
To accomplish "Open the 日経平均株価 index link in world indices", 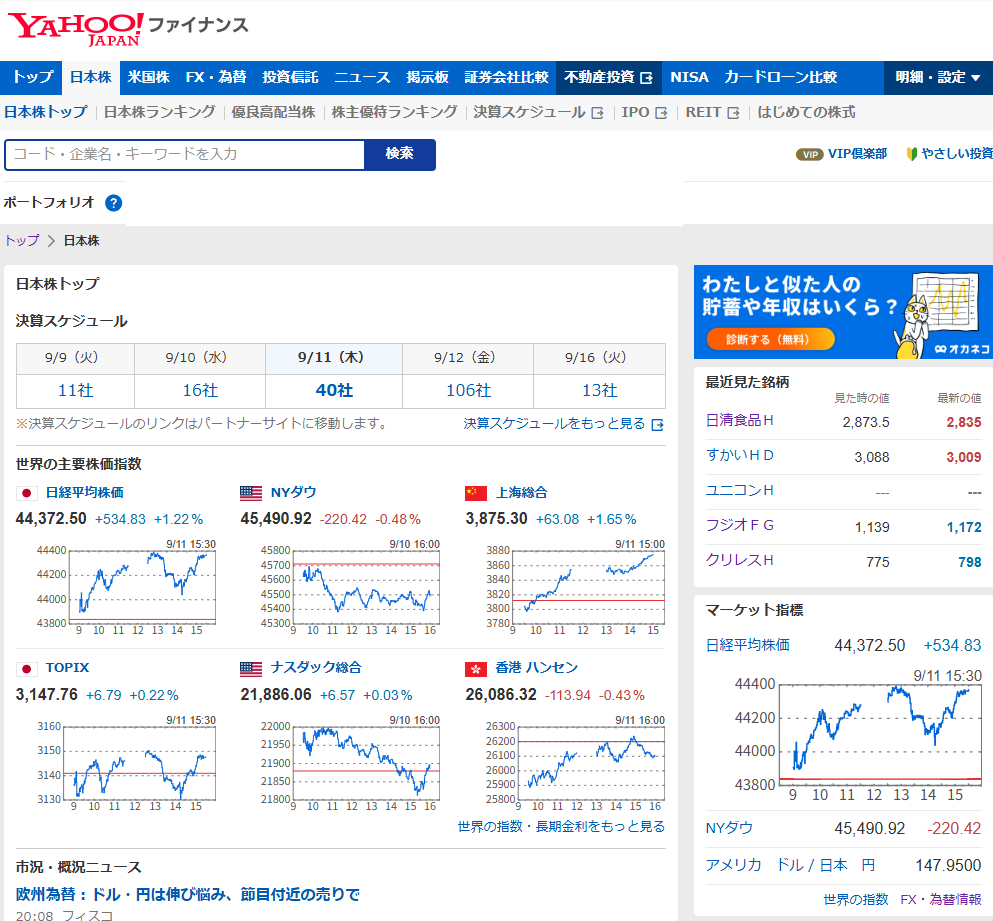I will pos(85,493).
